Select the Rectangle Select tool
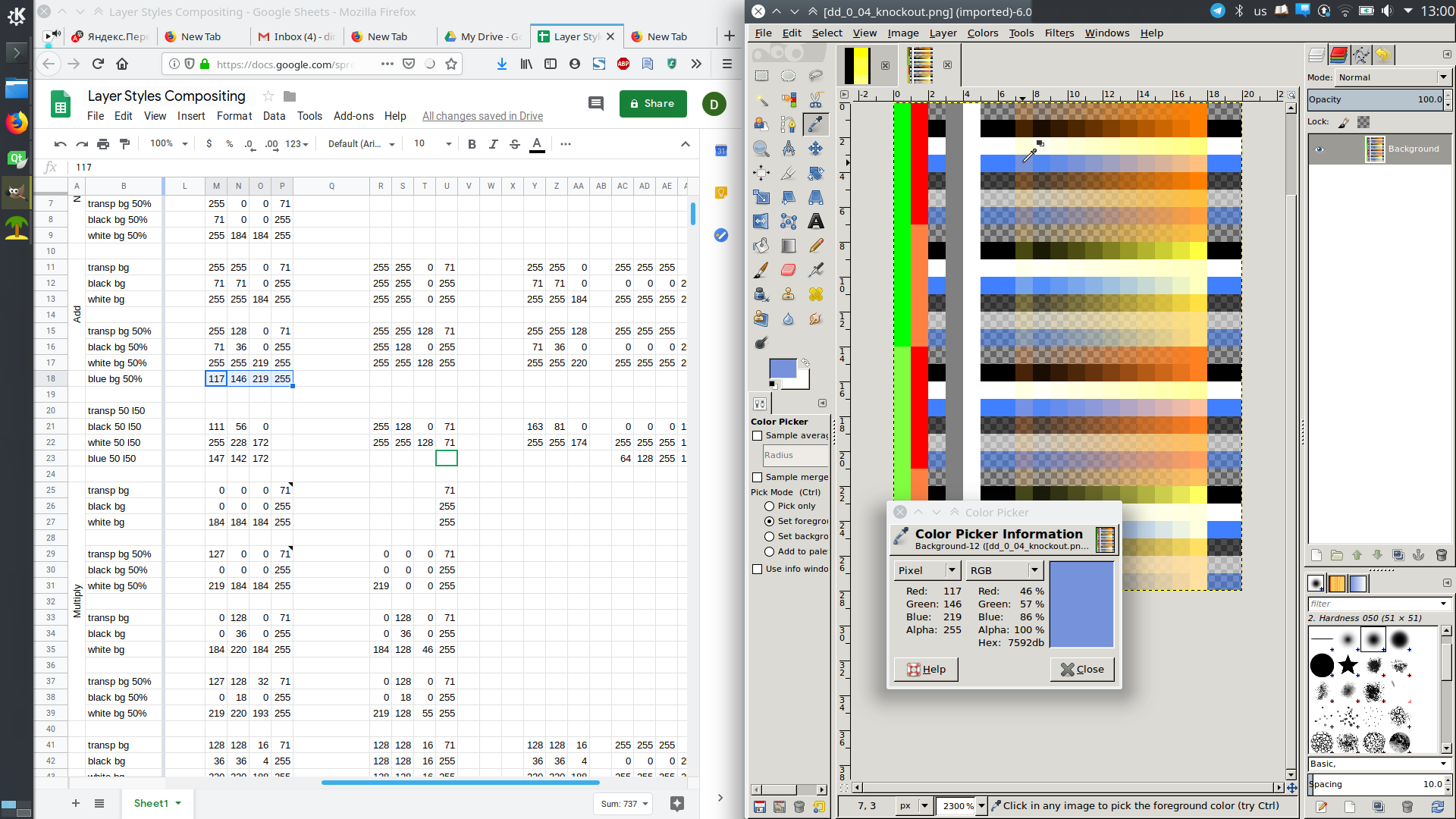Image resolution: width=1456 pixels, height=819 pixels. click(761, 76)
